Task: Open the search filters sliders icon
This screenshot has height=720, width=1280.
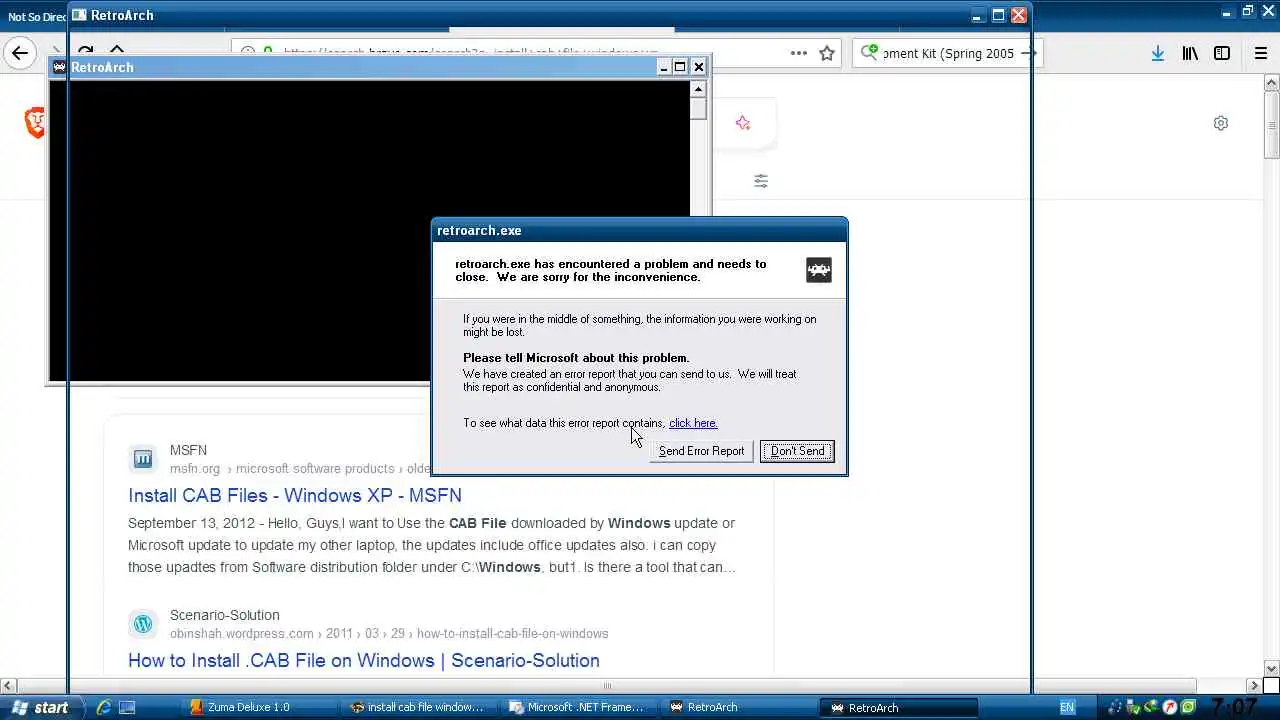Action: pos(761,181)
